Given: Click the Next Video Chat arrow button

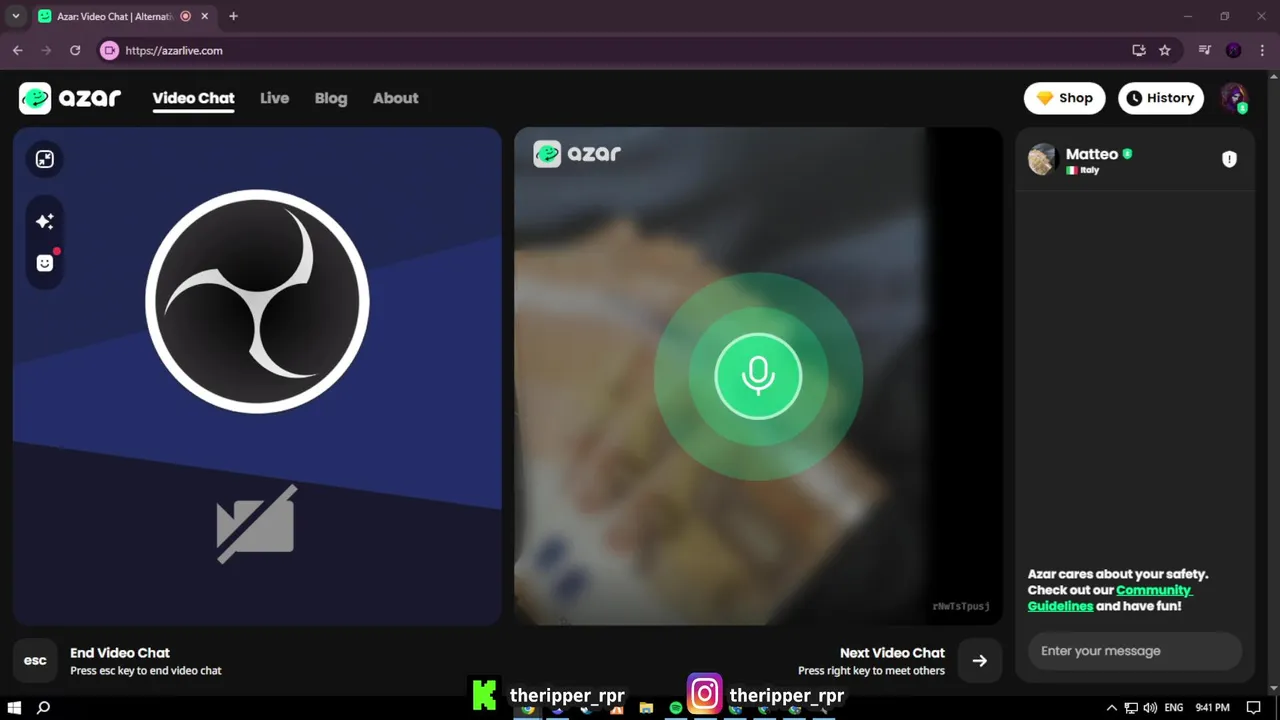Looking at the screenshot, I should 980,660.
